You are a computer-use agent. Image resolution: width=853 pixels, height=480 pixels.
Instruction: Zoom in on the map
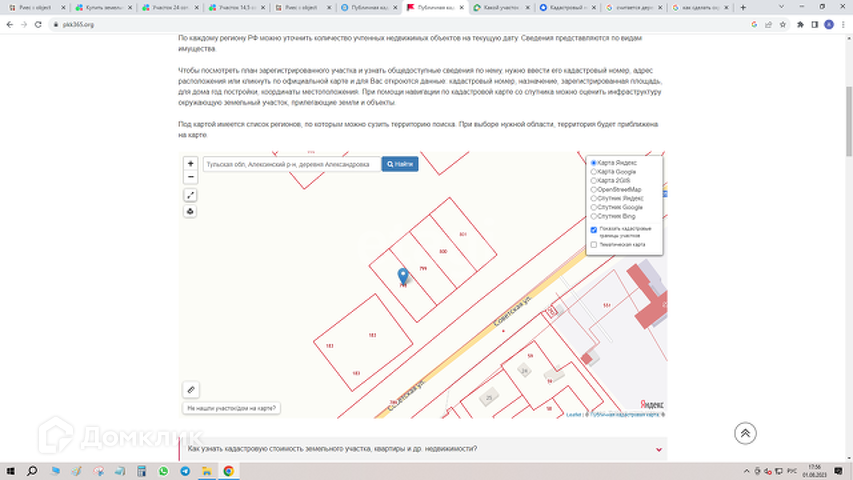191,163
